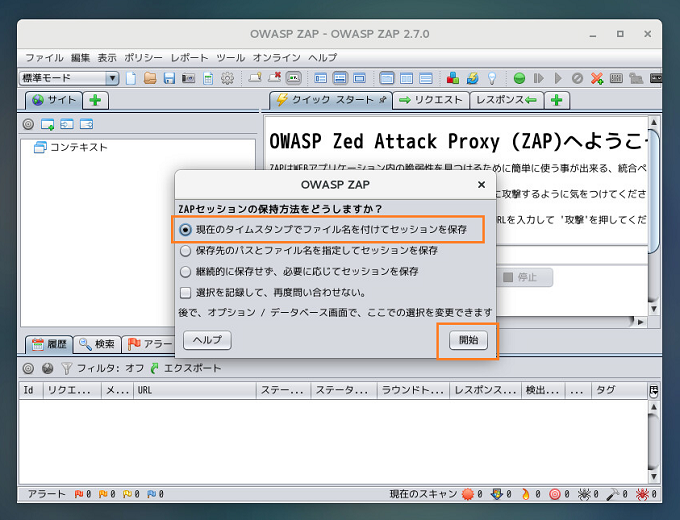Select the サイト tab
Screen dimensions: 680x520
(54, 101)
